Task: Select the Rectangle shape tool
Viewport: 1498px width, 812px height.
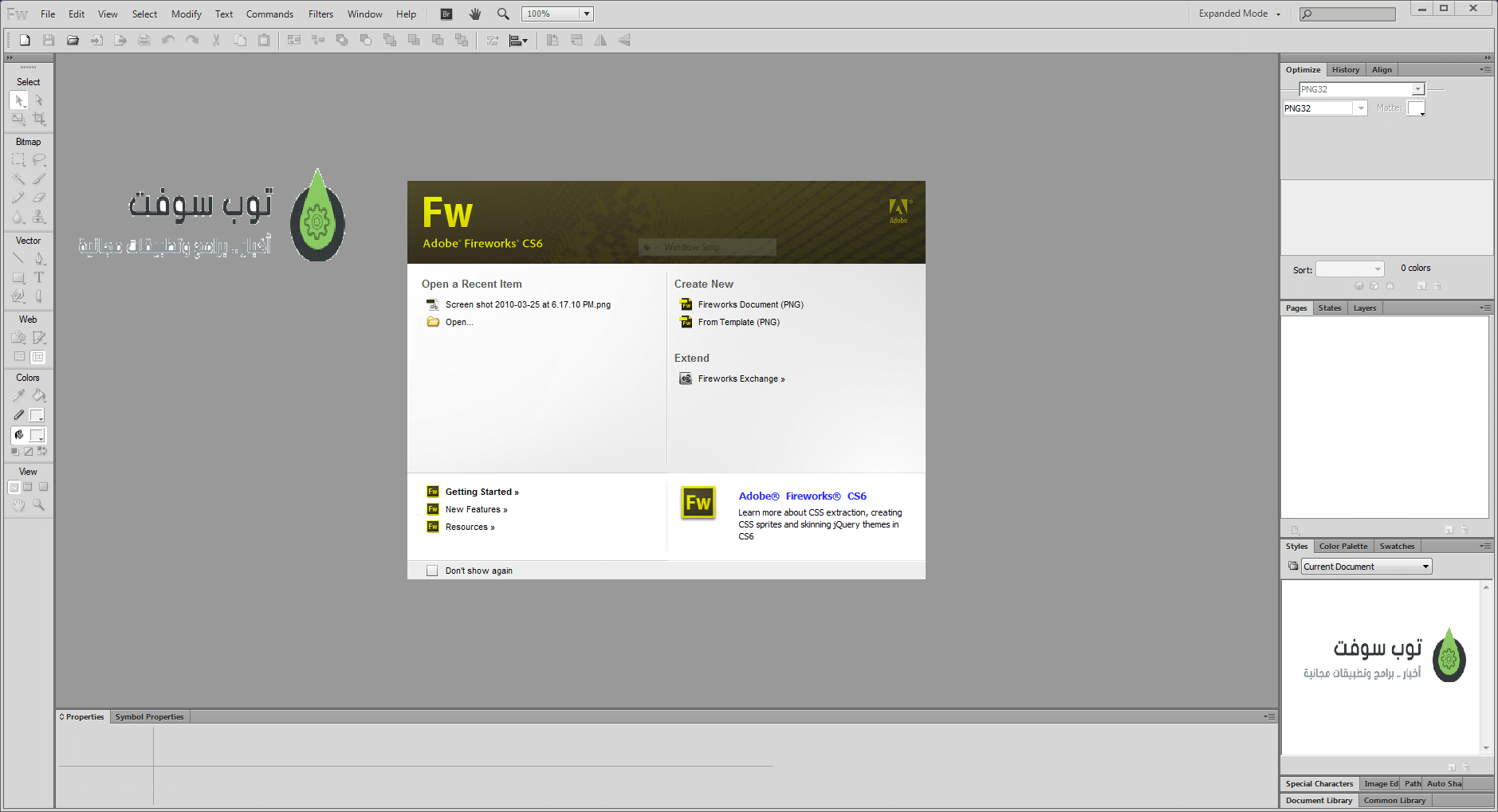Action: pos(18,277)
